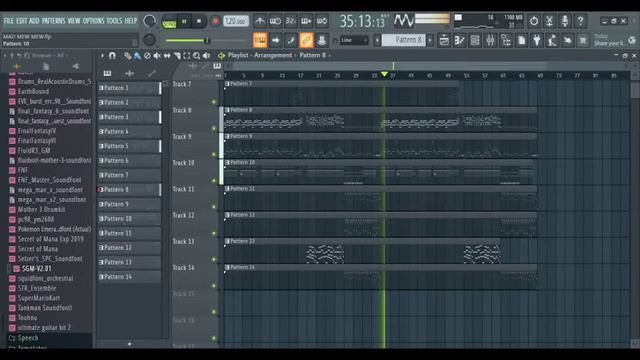Open the Plugin picker plug icon
Image resolution: width=640 pixels, height=360 pixels.
537,40
